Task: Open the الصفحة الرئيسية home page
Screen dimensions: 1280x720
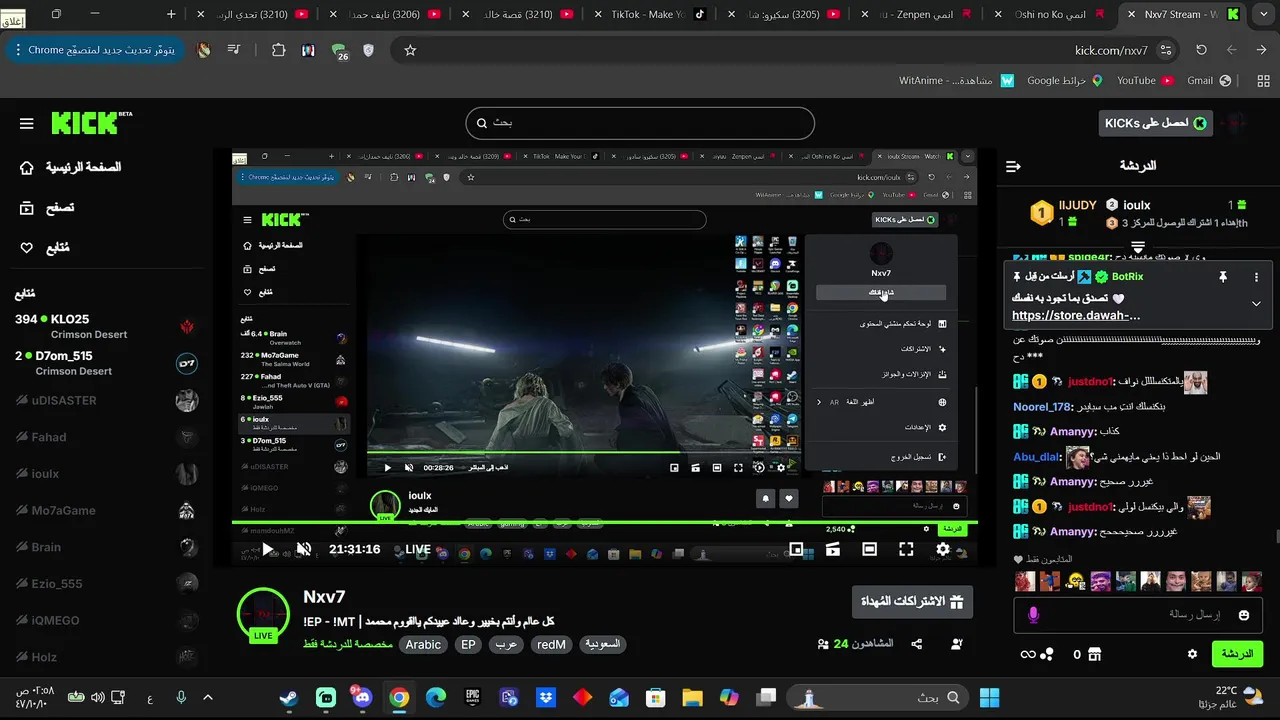Action: coord(70,167)
